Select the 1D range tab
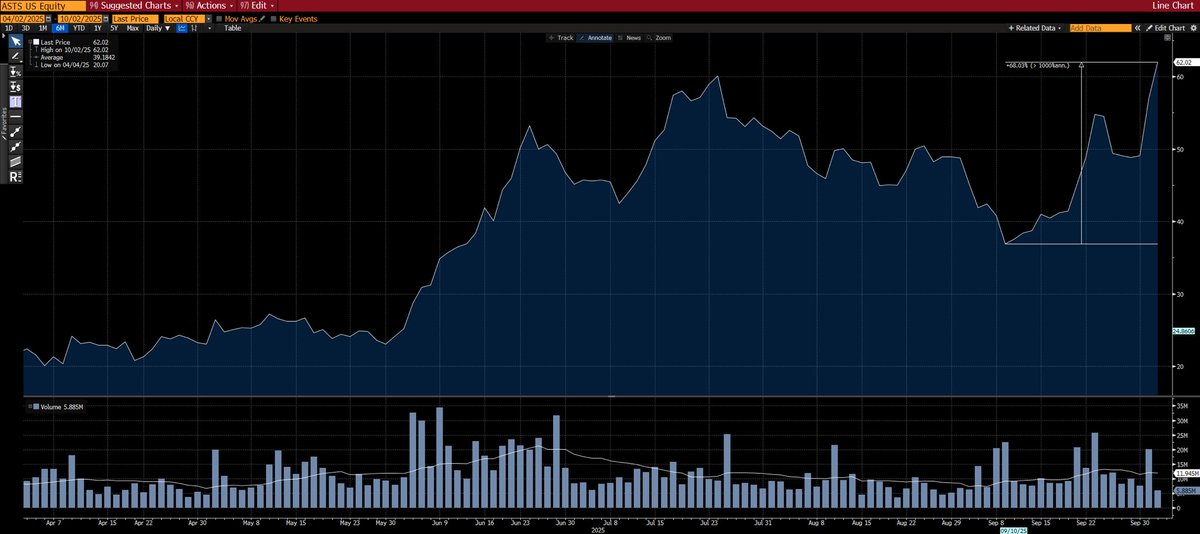The height and width of the screenshot is (534, 1200). tap(9, 28)
